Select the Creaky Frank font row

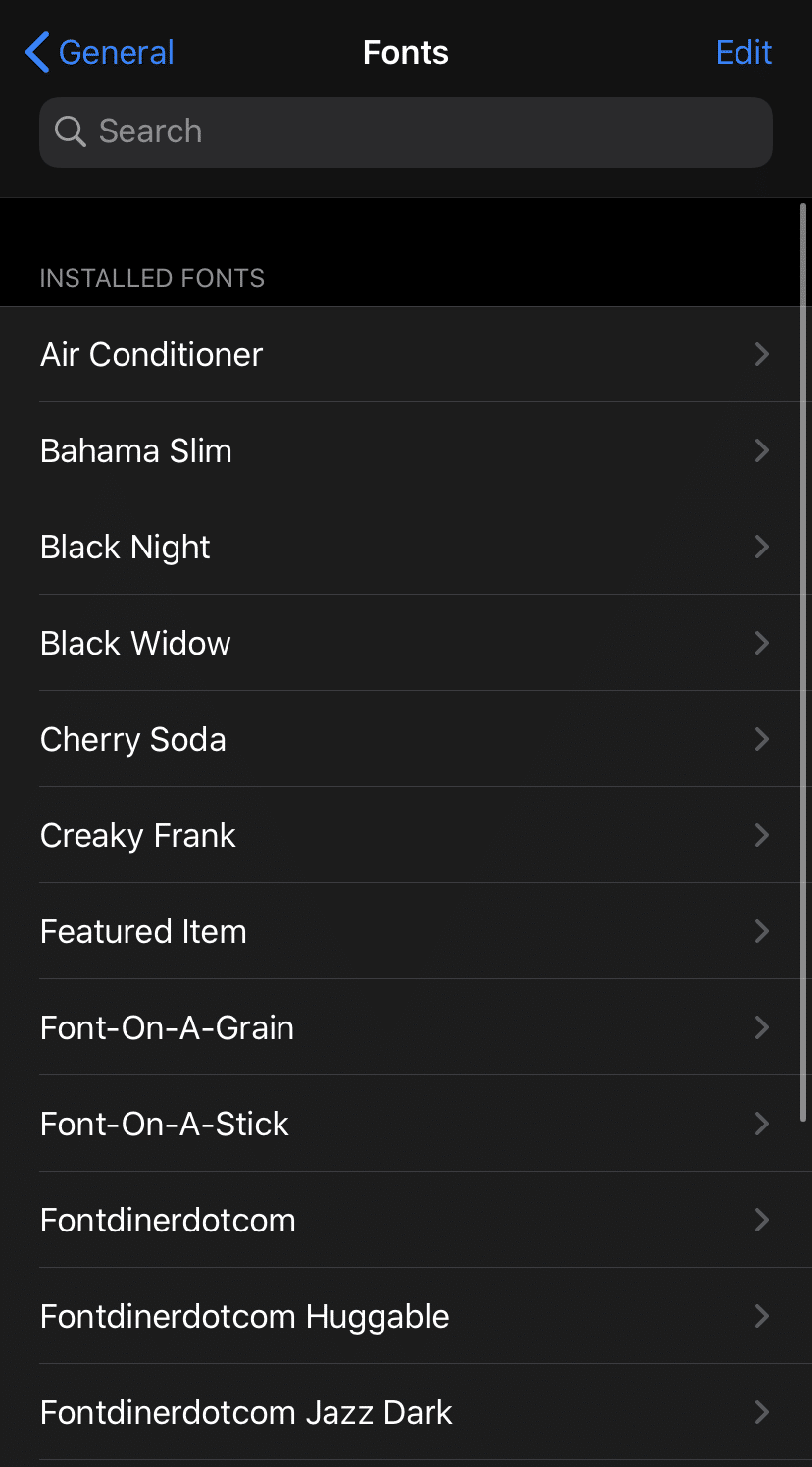coord(138,835)
